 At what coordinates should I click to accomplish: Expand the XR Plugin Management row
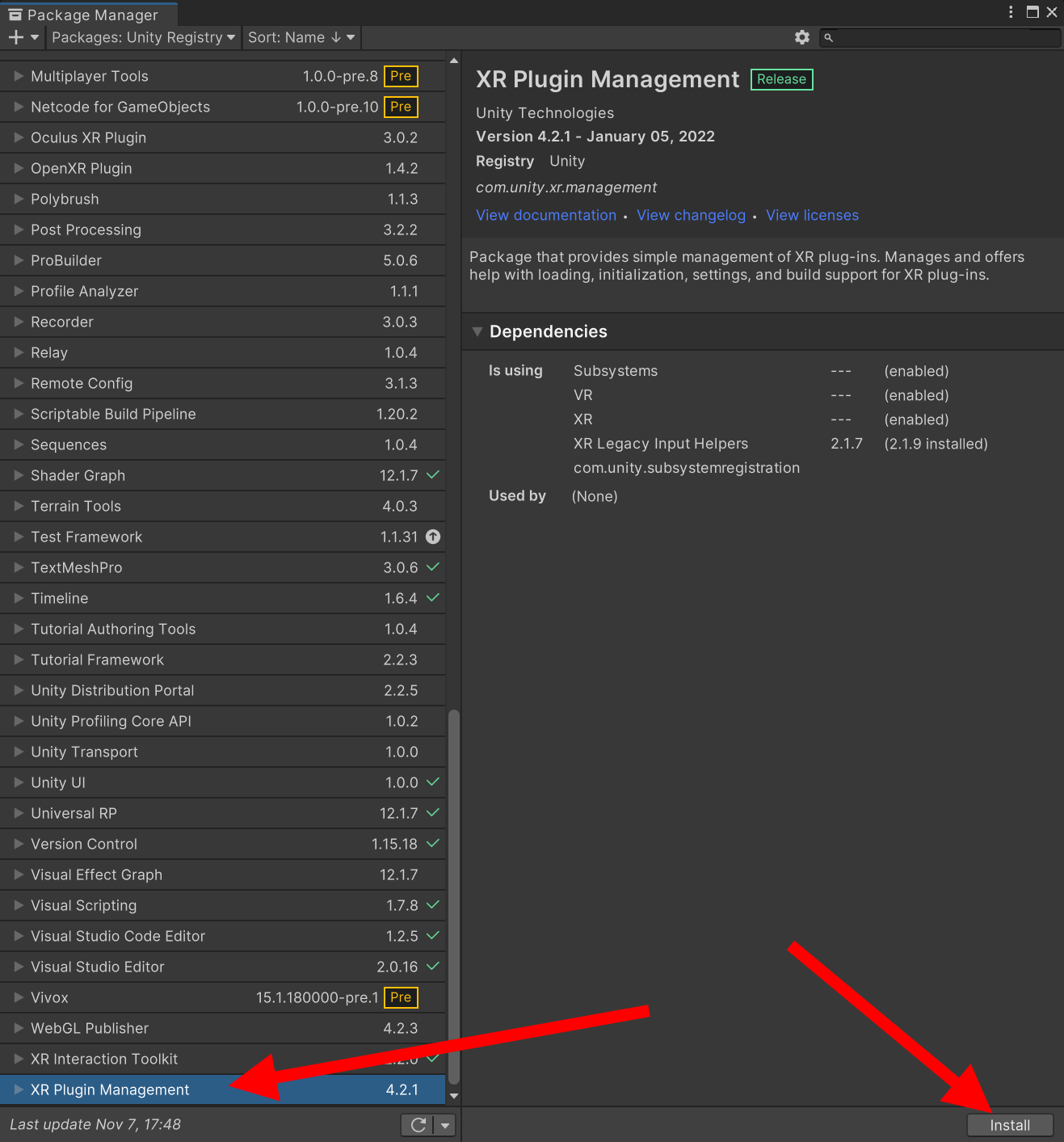point(19,1089)
